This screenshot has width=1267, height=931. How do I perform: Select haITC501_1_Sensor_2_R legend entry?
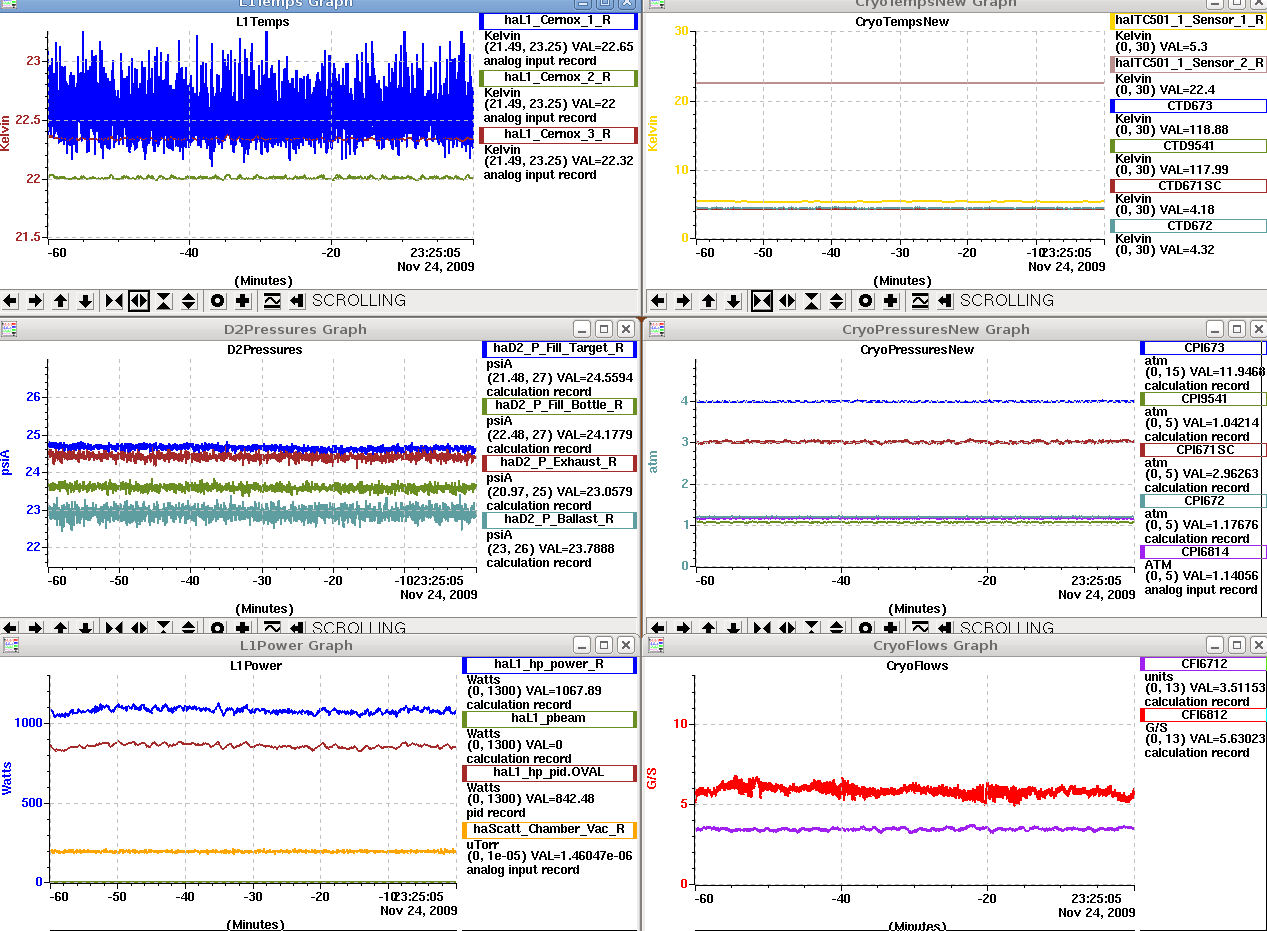tap(1188, 63)
